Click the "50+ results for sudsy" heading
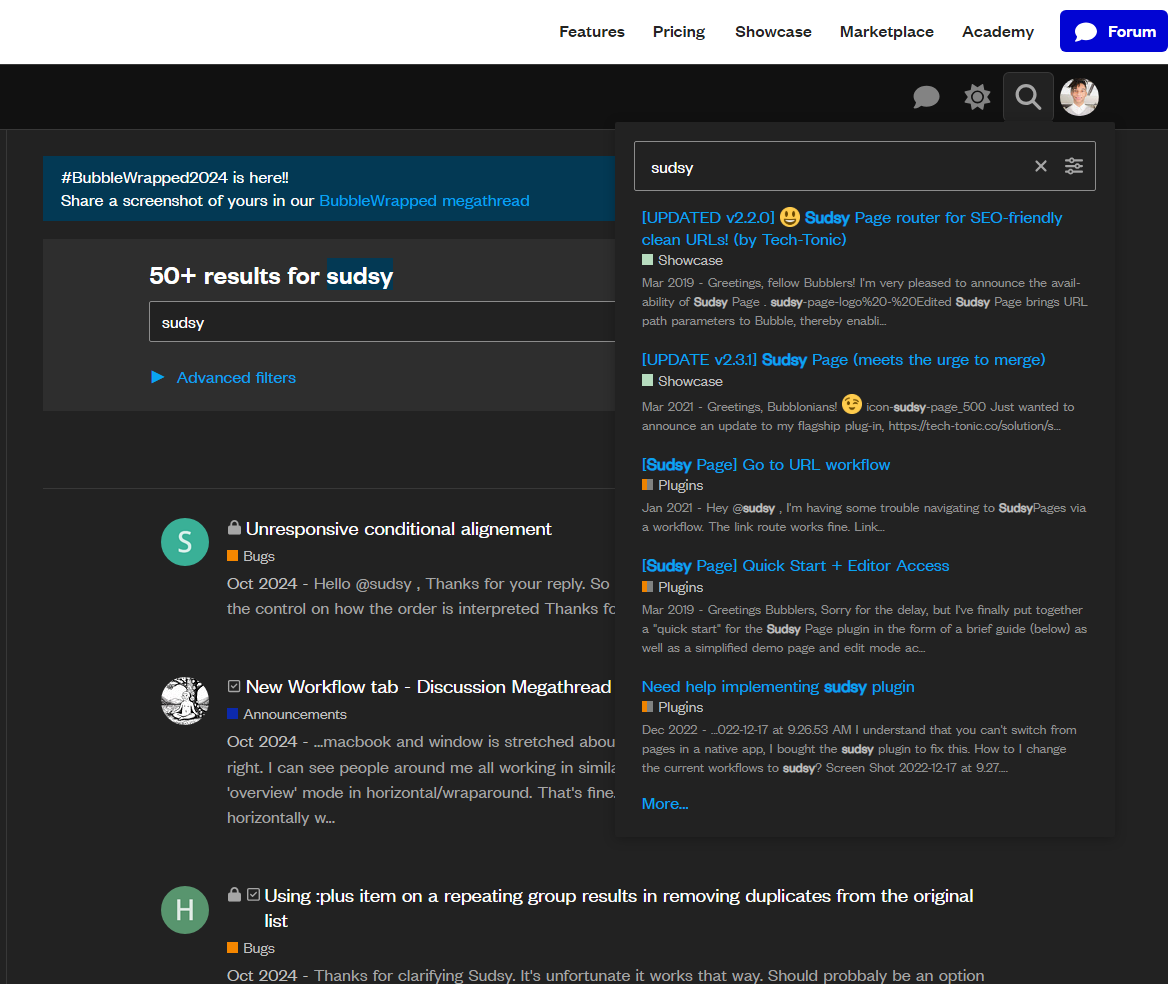Screen dimensions: 1168x984 (271, 276)
